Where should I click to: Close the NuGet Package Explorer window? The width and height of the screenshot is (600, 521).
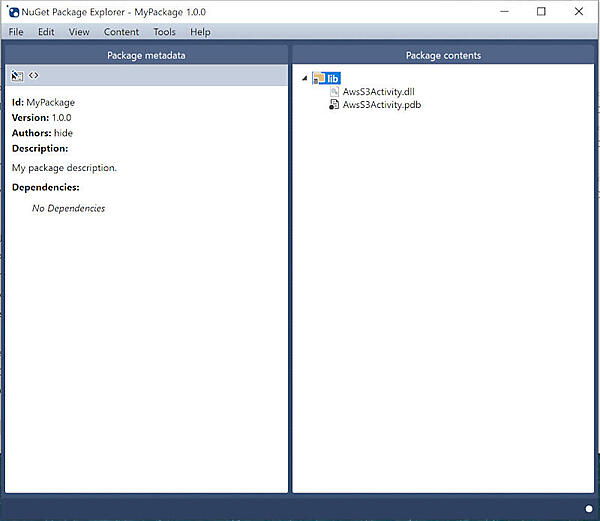click(579, 11)
